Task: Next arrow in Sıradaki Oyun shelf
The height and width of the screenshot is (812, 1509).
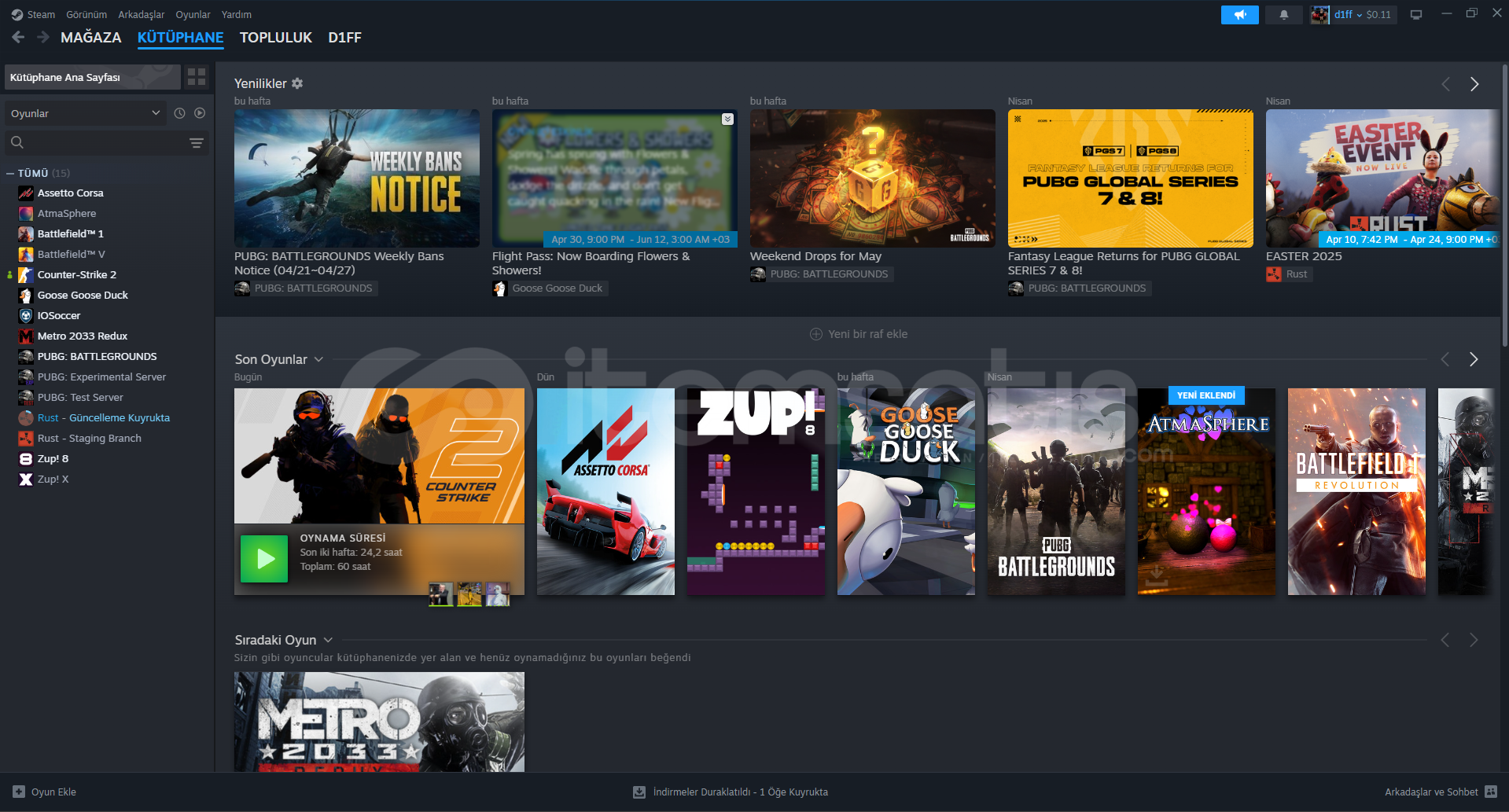Action: 1474,640
